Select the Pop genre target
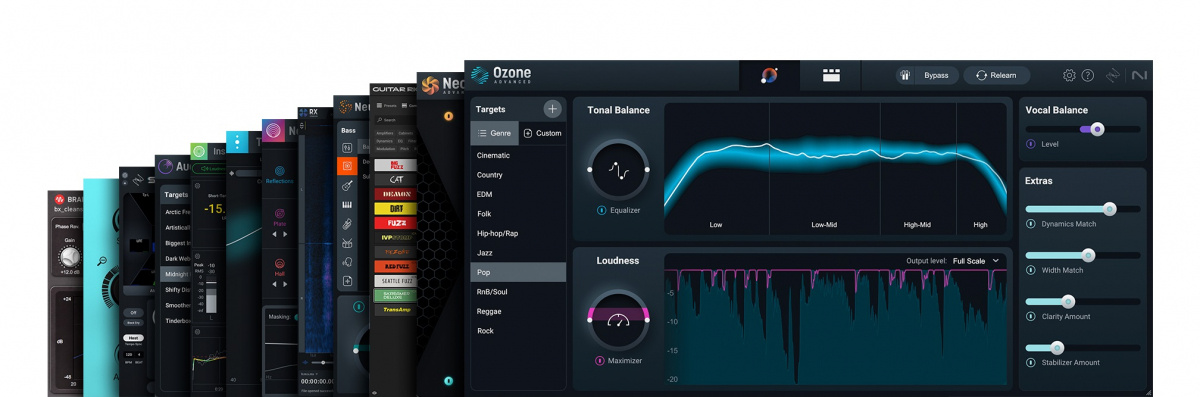Image resolution: width=1200 pixels, height=397 pixels. click(518, 272)
